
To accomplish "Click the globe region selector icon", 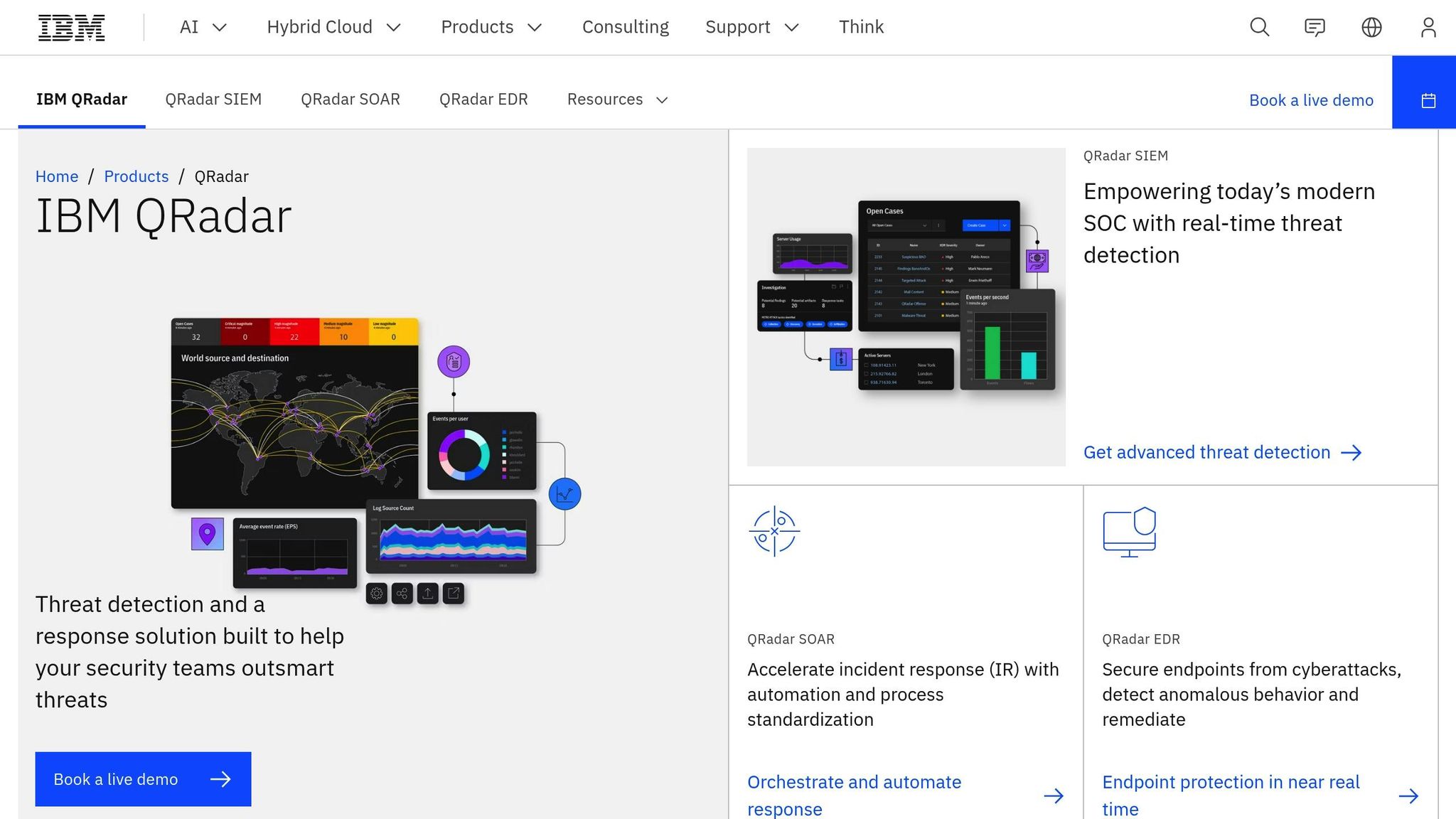I will coord(1371,28).
